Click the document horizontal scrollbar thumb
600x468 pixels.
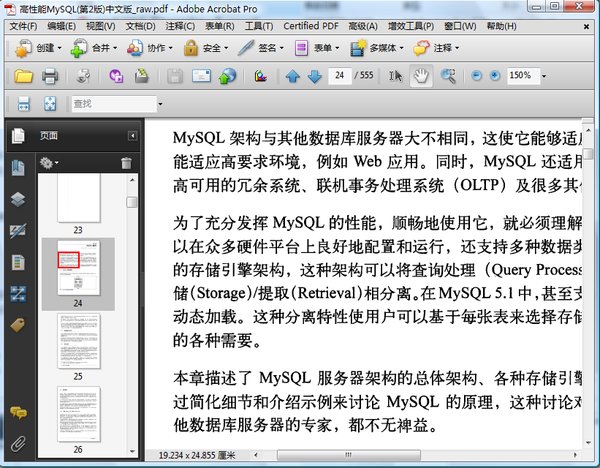click(349, 455)
